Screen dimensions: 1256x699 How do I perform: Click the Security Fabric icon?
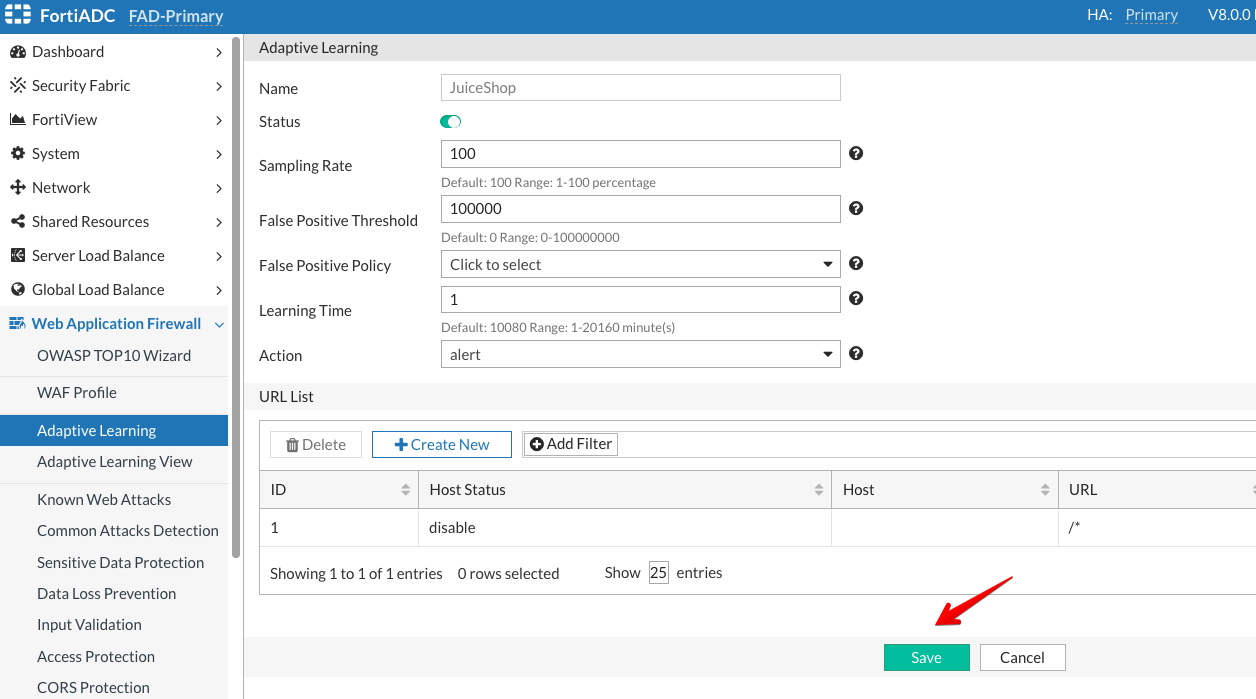17,86
